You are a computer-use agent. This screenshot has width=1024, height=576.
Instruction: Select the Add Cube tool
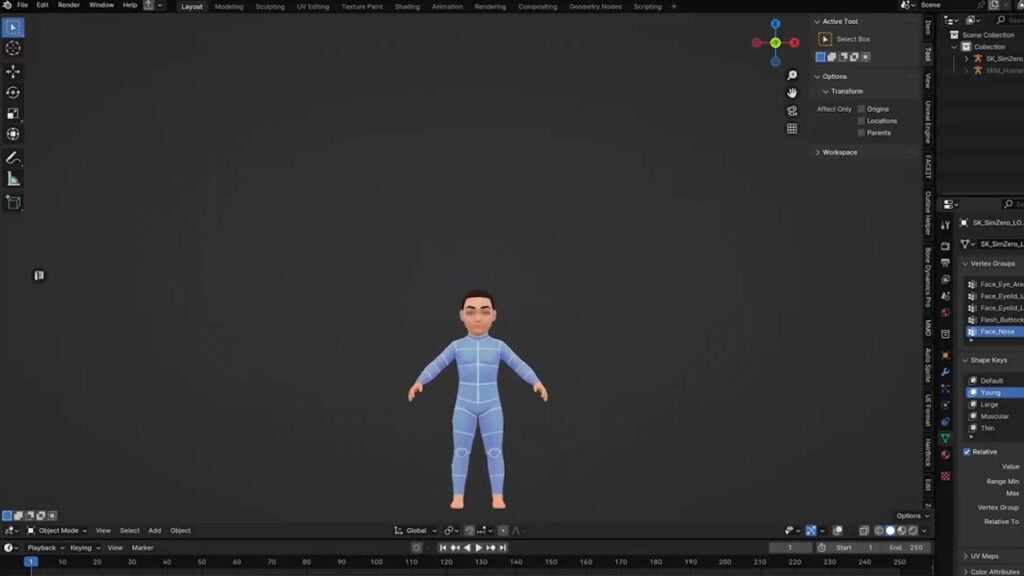point(13,202)
